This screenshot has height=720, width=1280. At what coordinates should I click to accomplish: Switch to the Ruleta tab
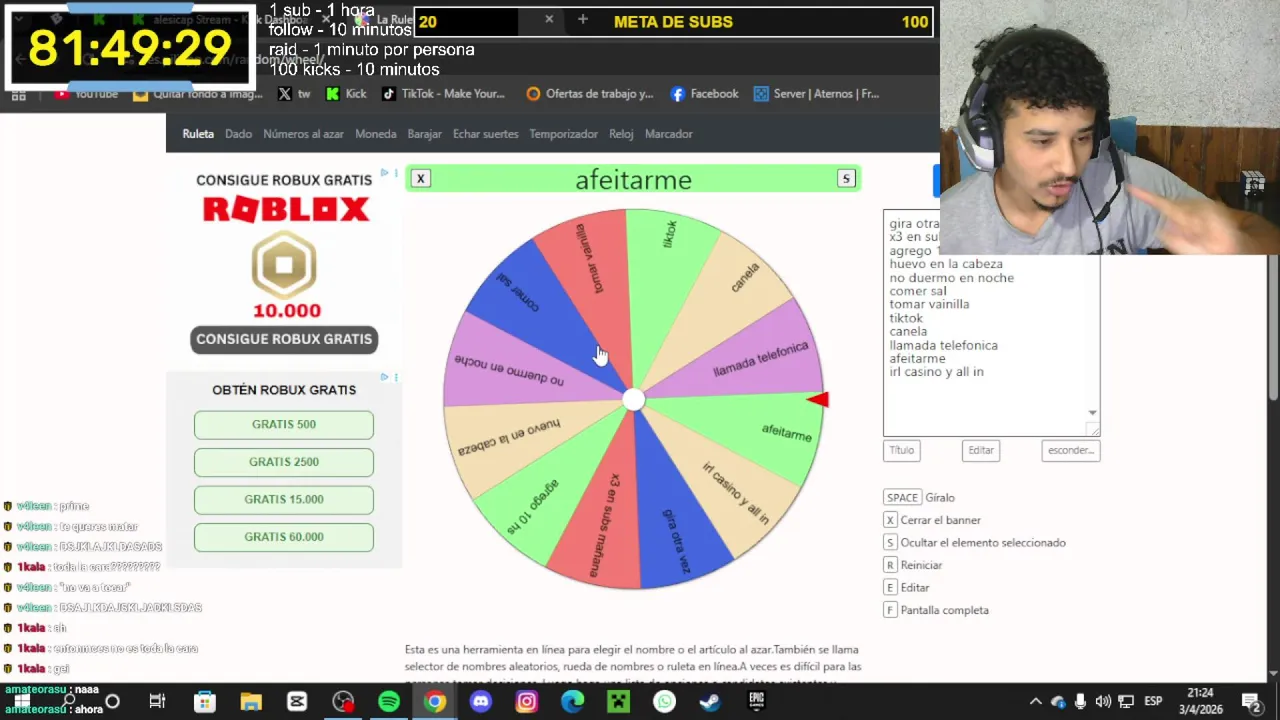[198, 134]
